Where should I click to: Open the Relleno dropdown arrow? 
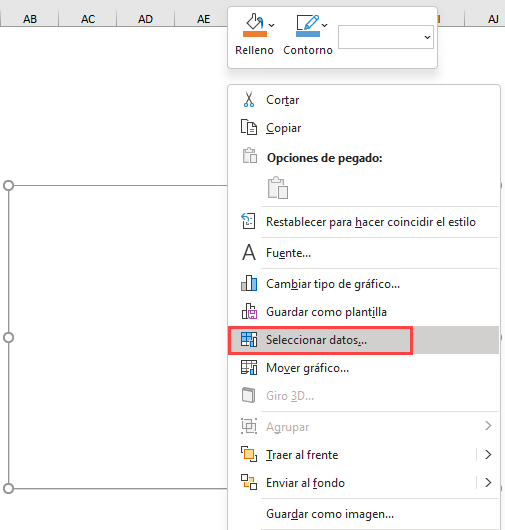coord(271,25)
